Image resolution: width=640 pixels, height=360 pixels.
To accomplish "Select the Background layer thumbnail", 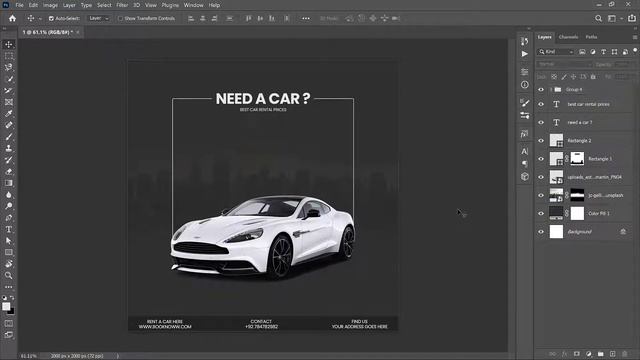I will tap(556, 232).
